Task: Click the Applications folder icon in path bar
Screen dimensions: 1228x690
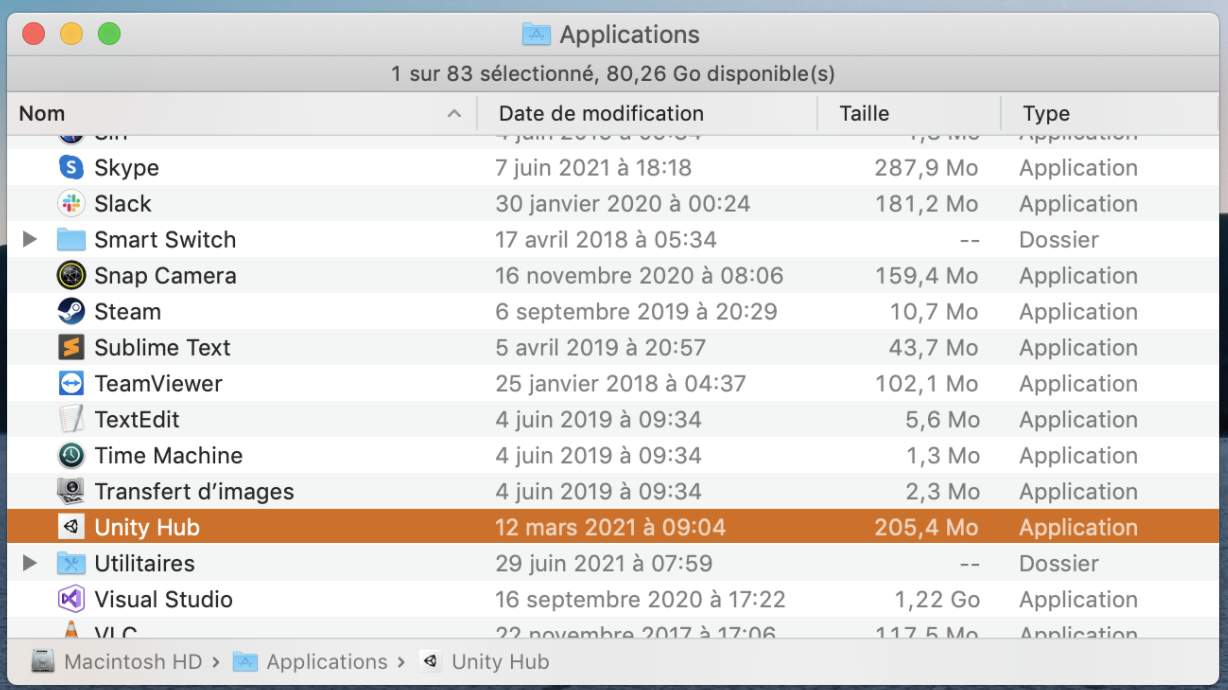Action: point(245,662)
